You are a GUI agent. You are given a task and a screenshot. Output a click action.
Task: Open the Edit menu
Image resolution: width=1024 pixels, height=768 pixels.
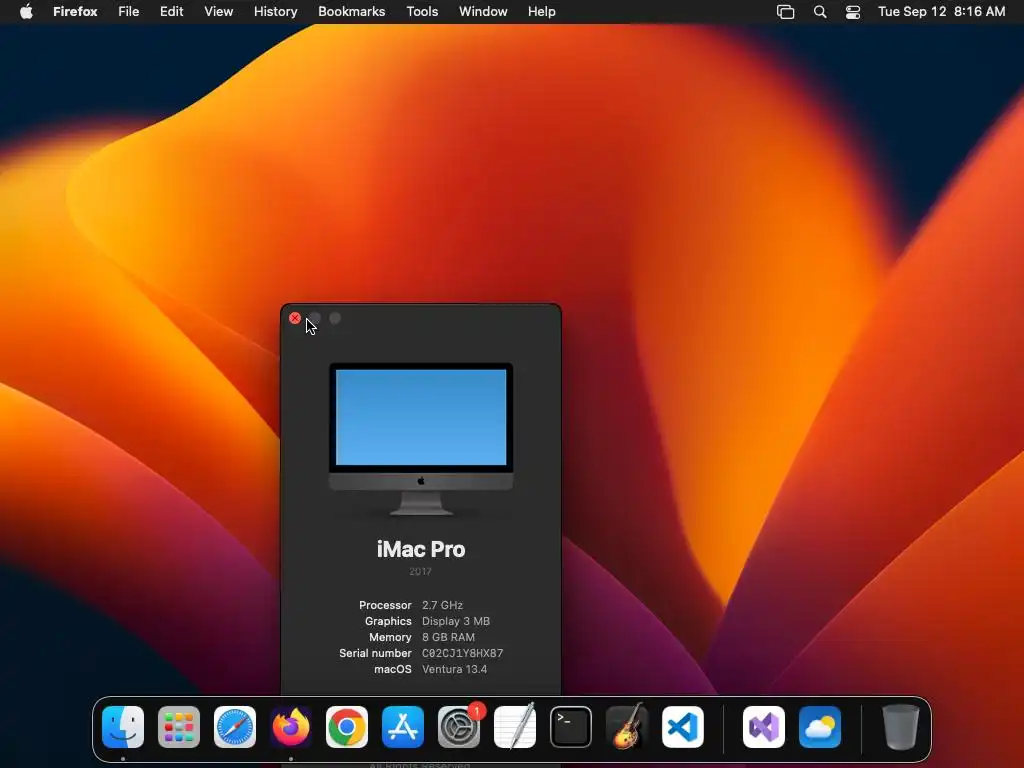[x=172, y=12]
